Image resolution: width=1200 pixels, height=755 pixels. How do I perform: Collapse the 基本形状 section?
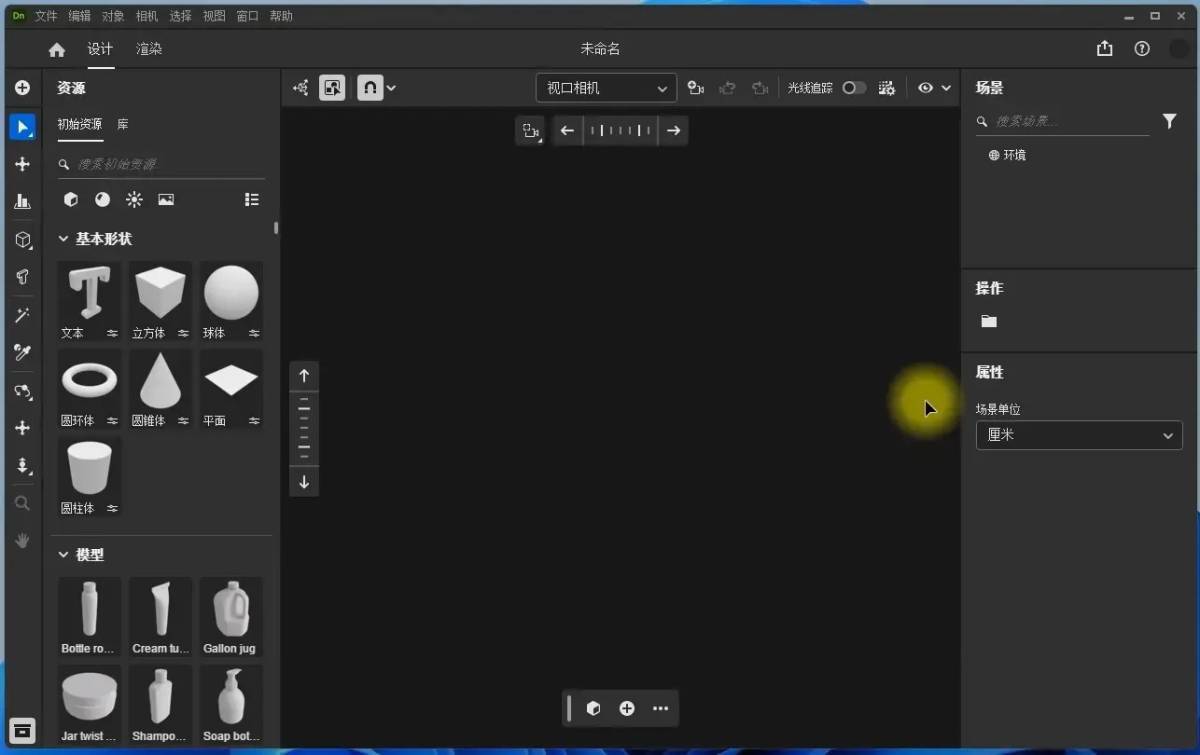[63, 239]
